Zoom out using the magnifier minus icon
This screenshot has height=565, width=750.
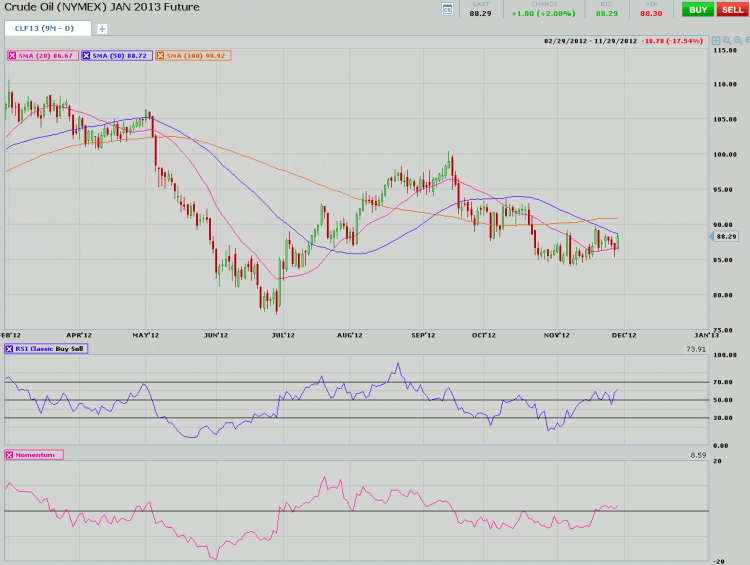pyautogui.click(x=737, y=41)
